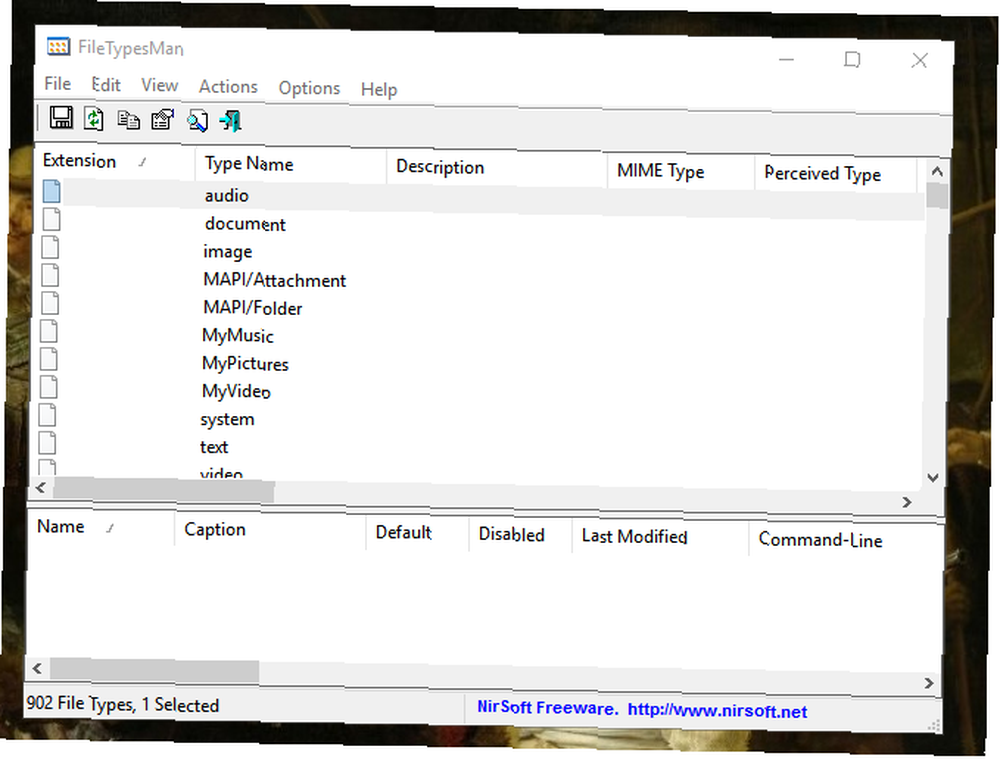
Task: Sort lower pane by Name column
Action: coord(100,527)
